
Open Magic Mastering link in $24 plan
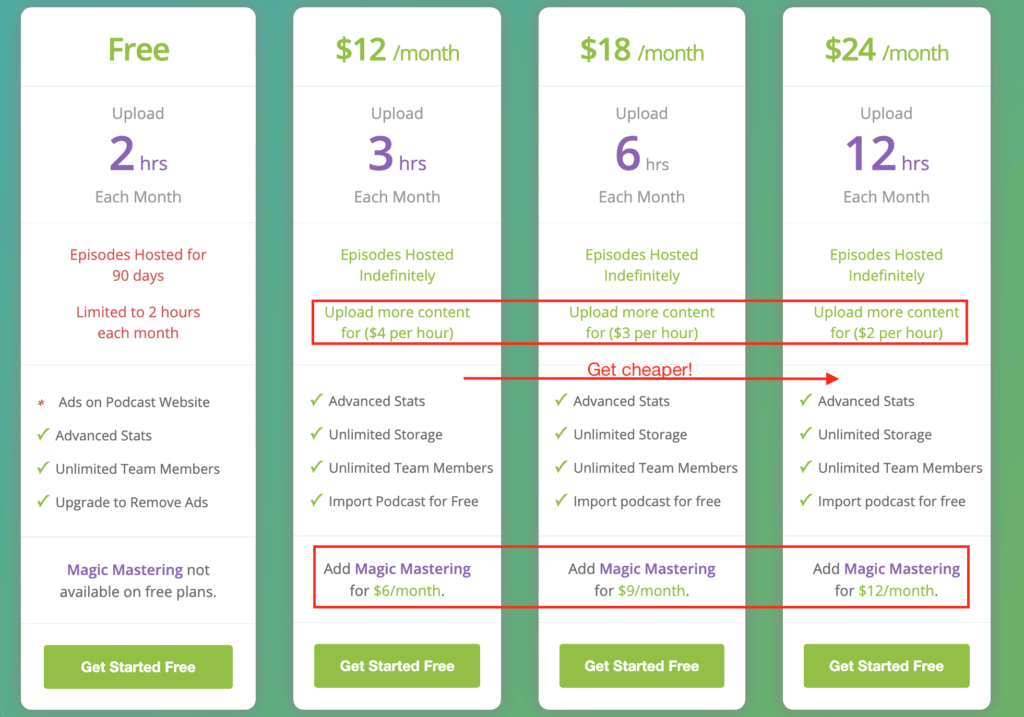tap(902, 569)
